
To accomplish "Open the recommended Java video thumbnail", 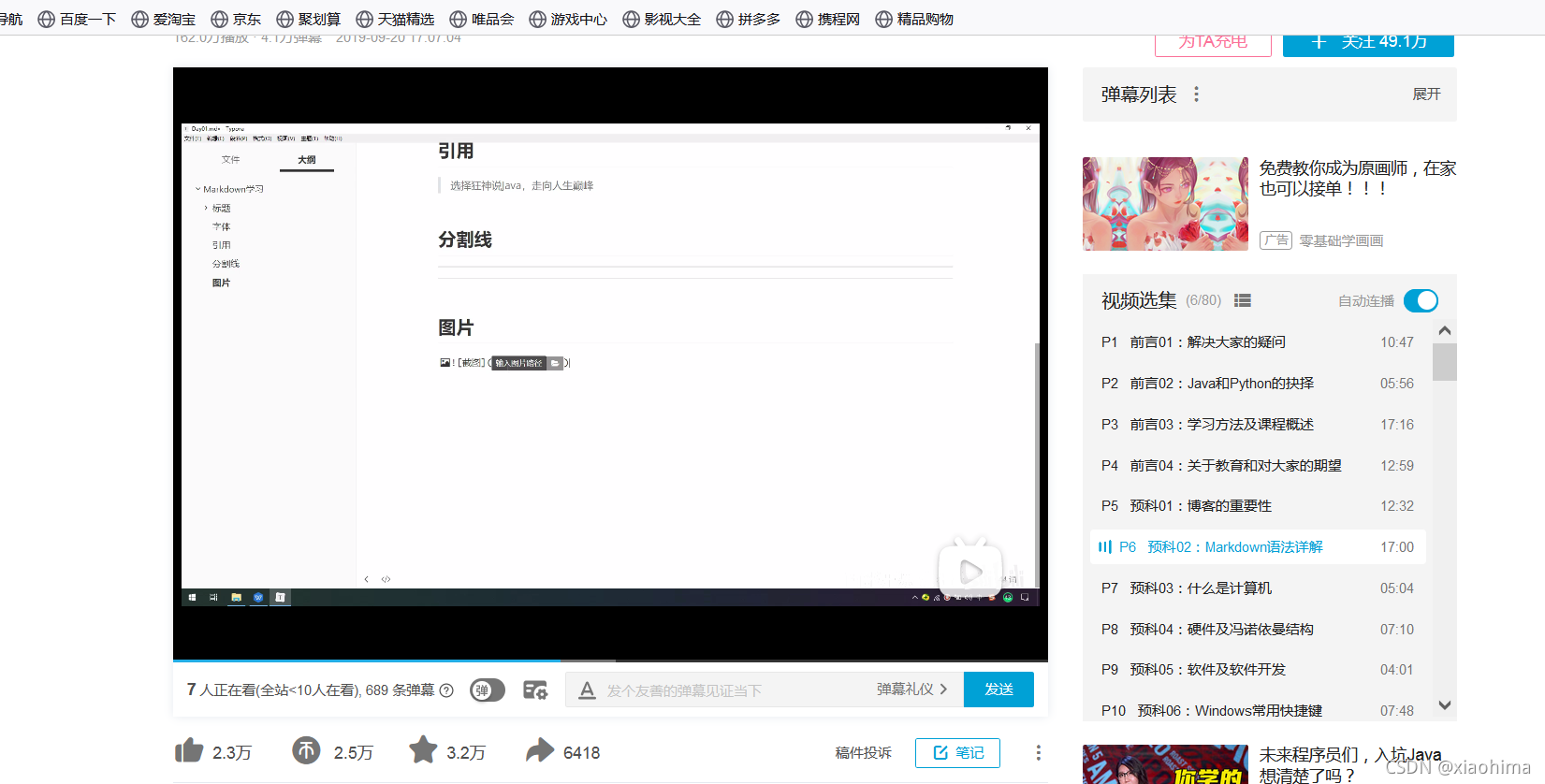I will coord(1165,764).
